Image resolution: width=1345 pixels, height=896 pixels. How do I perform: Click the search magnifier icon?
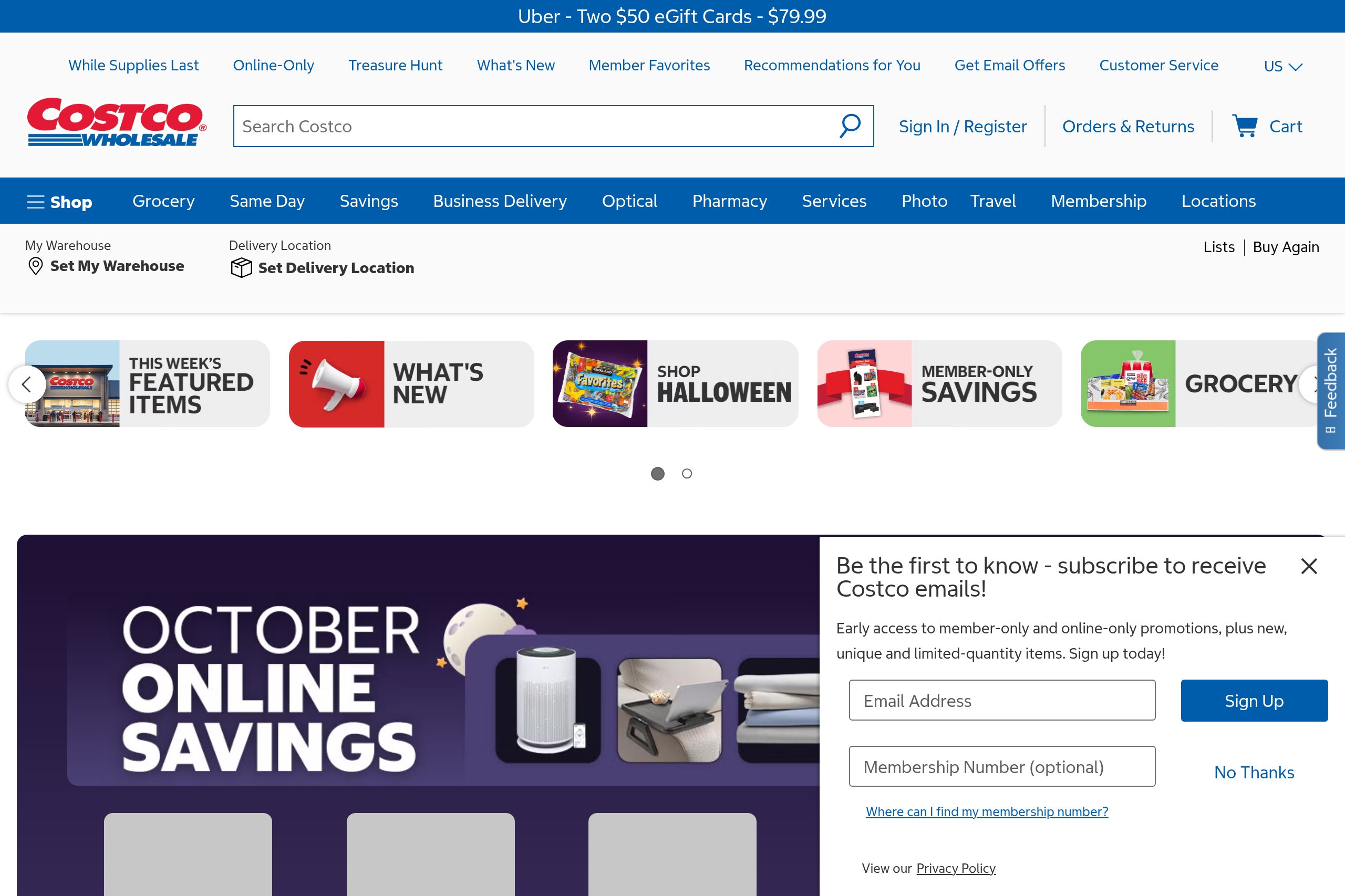tap(850, 126)
